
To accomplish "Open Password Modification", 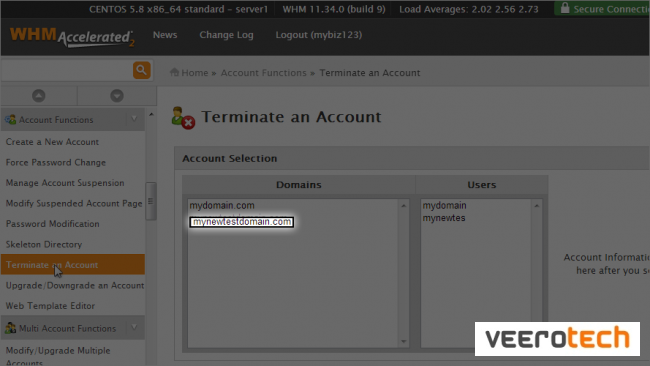I will tap(52, 224).
